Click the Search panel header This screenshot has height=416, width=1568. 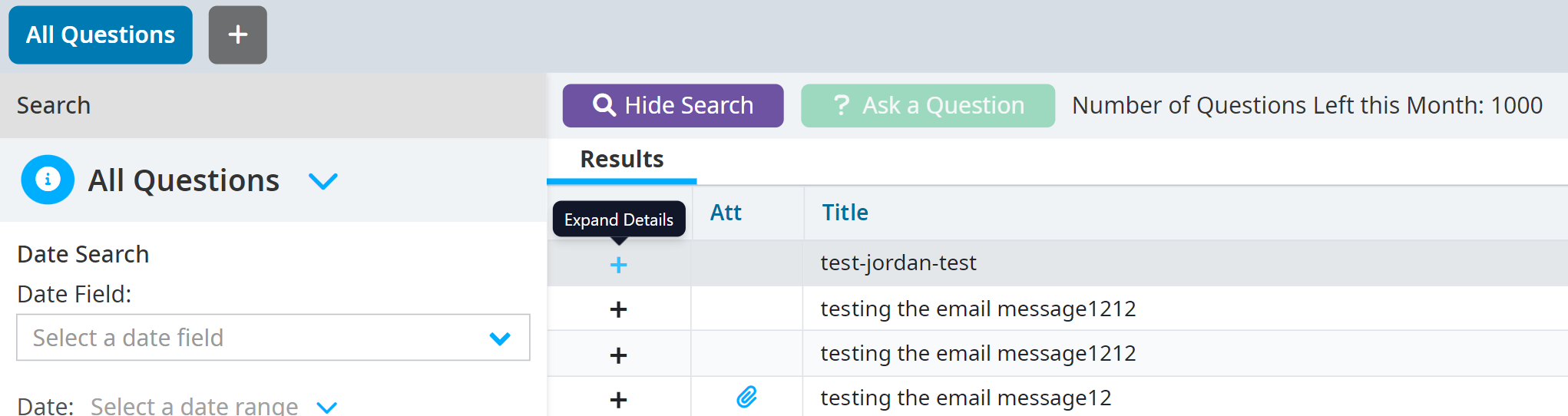(54, 106)
